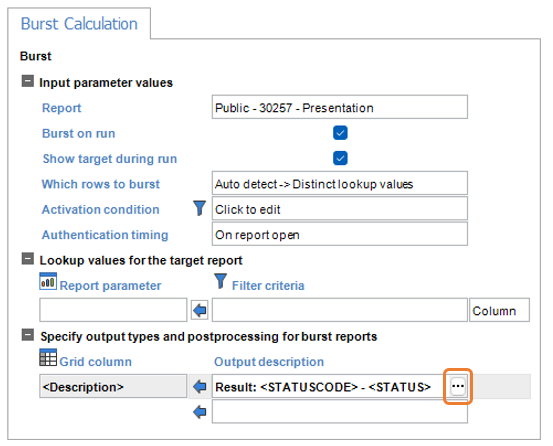Click the Filter criteria funnel icon

tap(220, 281)
